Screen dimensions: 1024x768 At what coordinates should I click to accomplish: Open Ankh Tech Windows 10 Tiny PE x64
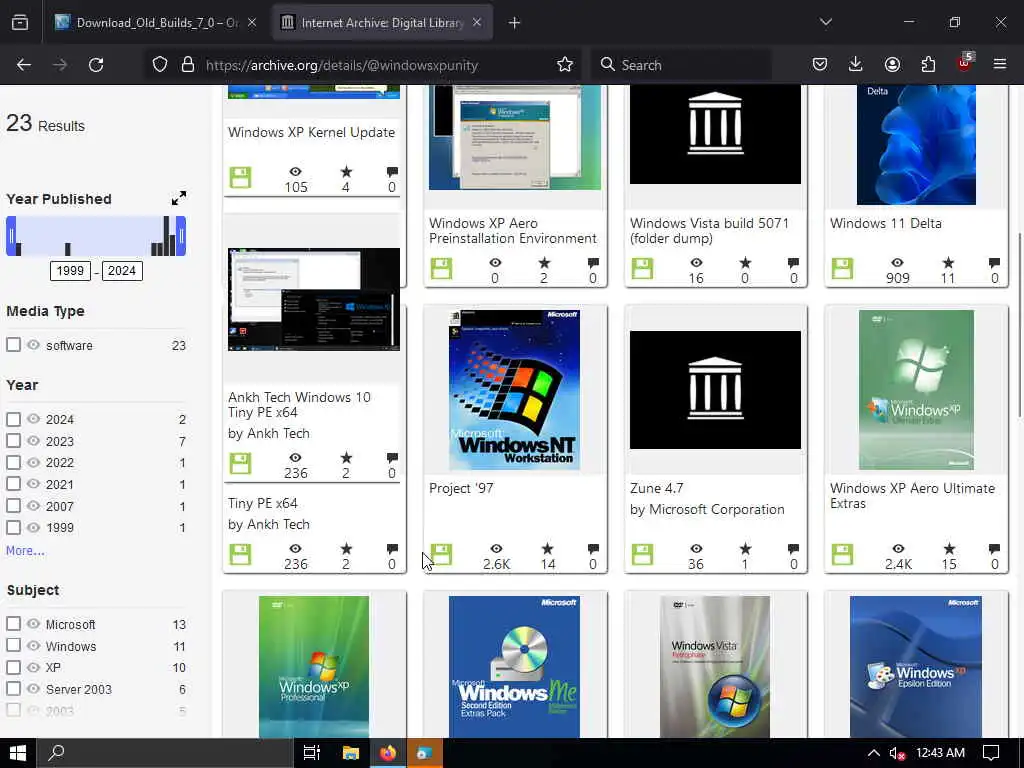click(299, 405)
